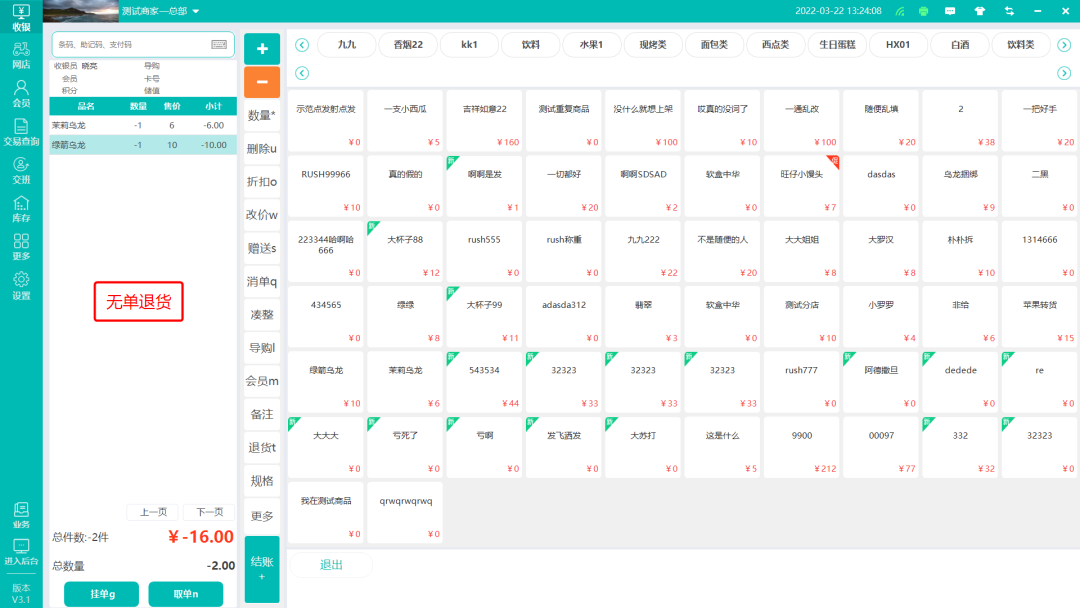
Task: Click the T-shirt skin icon
Action: 979,11
